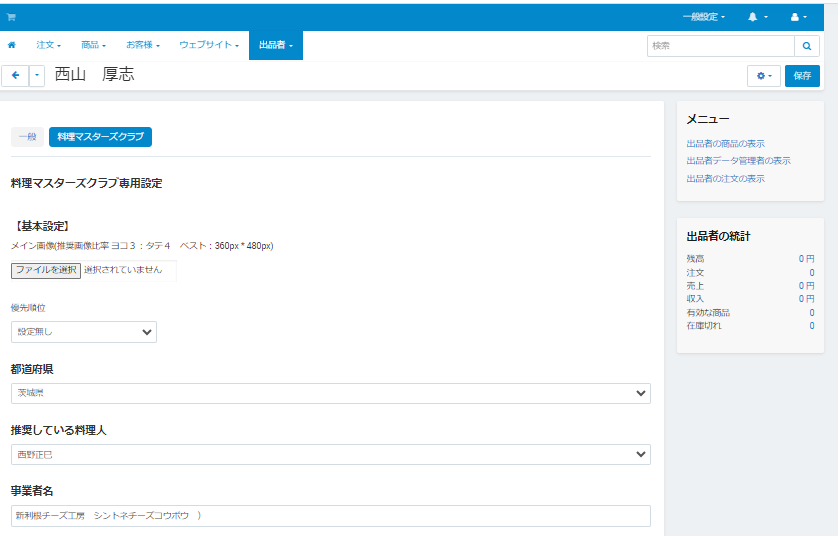Screen dimensions: 838x536
Task: Click the ファイルを選択 button
Action: click(46, 270)
